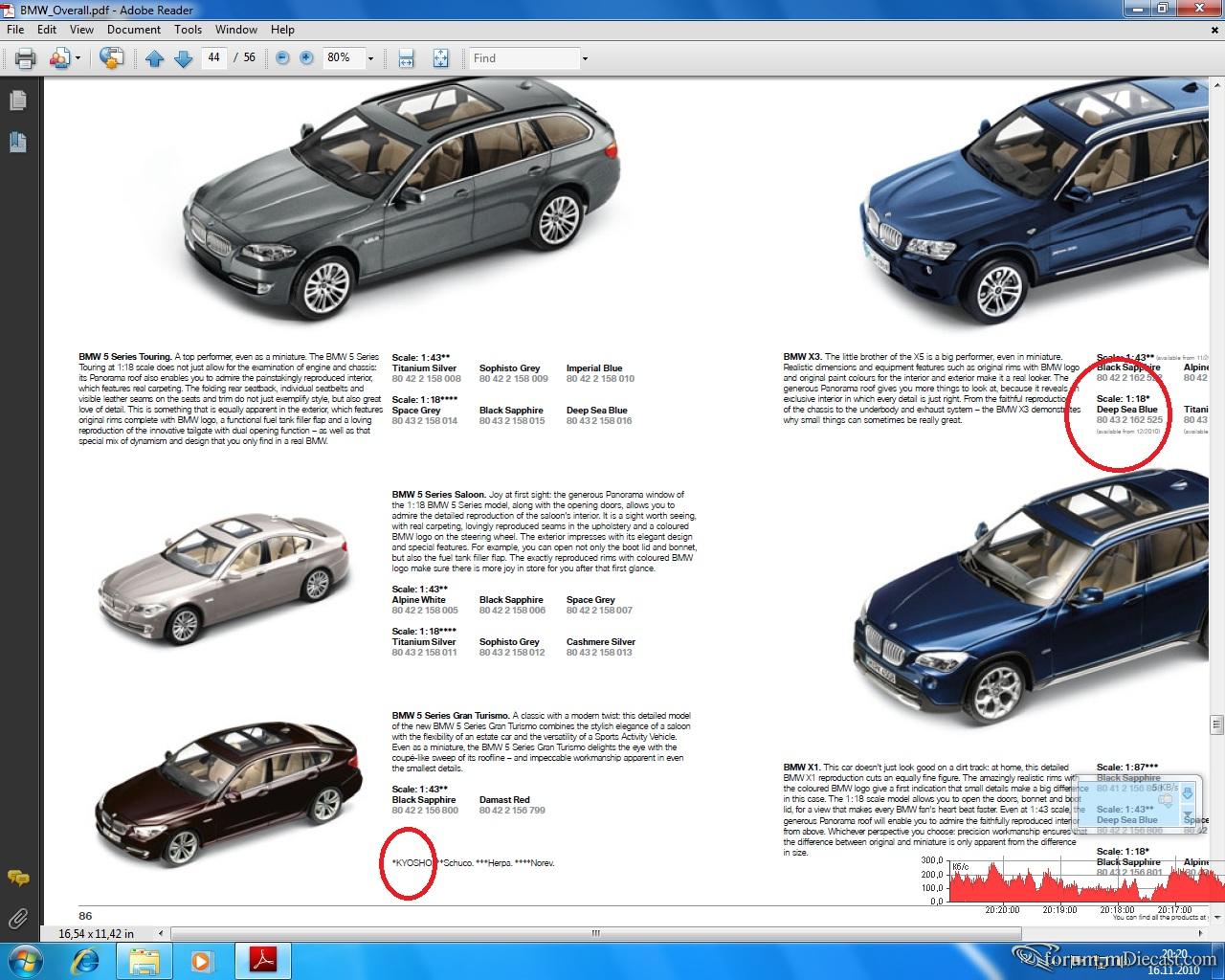
Task: Zoom in with the plus button
Action: tap(306, 57)
